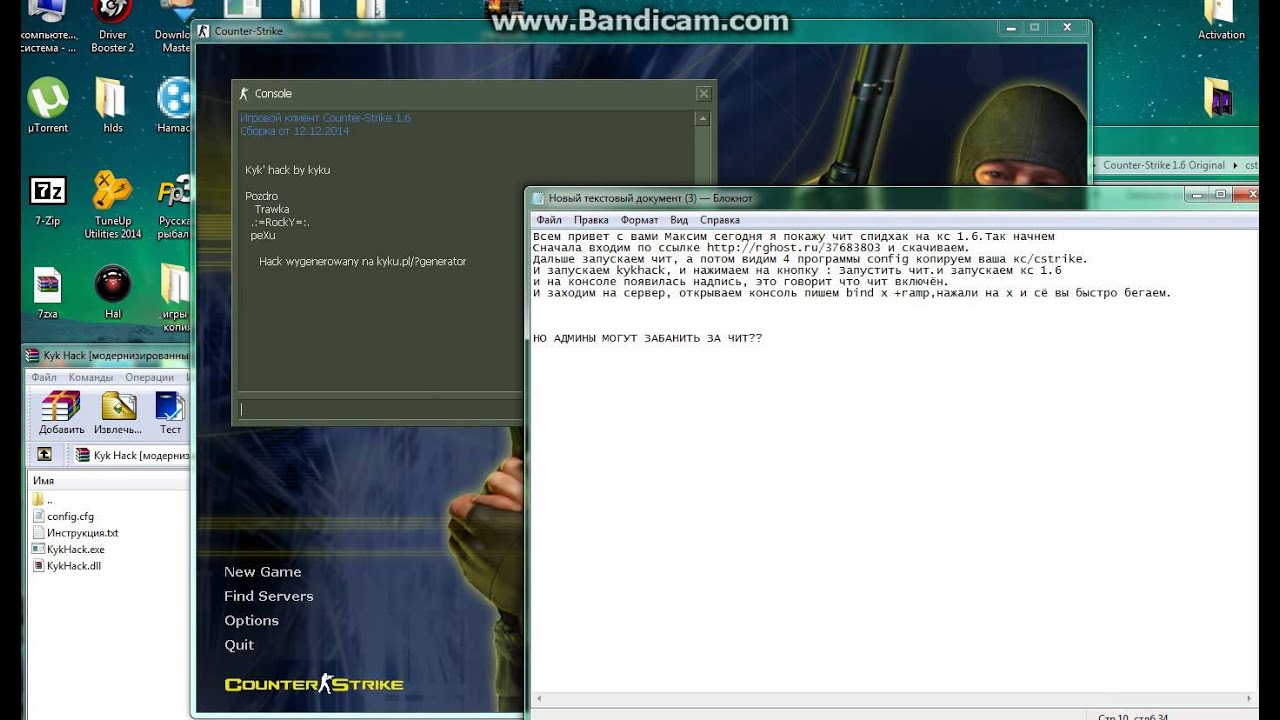Click the Добавить (Add) toolbar icon in WinRAR
1280x720 pixels.
click(x=61, y=412)
